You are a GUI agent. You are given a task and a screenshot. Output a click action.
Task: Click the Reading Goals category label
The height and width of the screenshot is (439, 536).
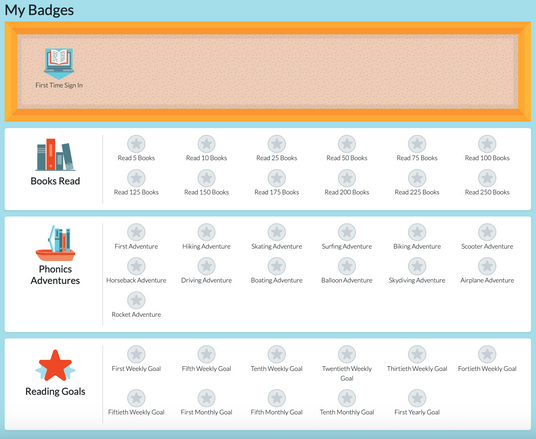55,391
